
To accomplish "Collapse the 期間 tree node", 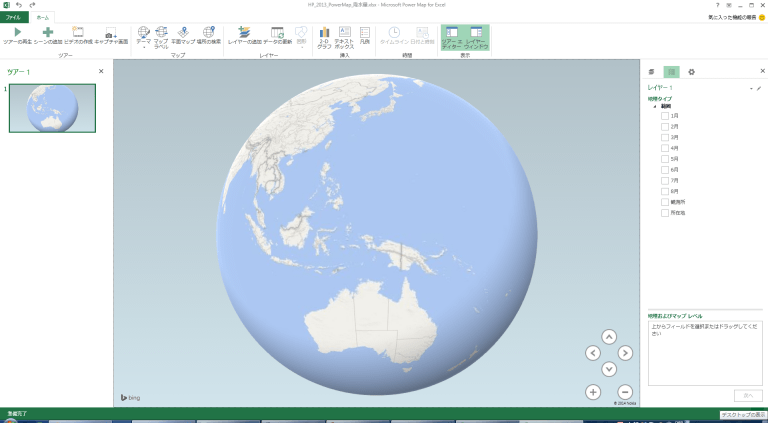I will (x=655, y=106).
